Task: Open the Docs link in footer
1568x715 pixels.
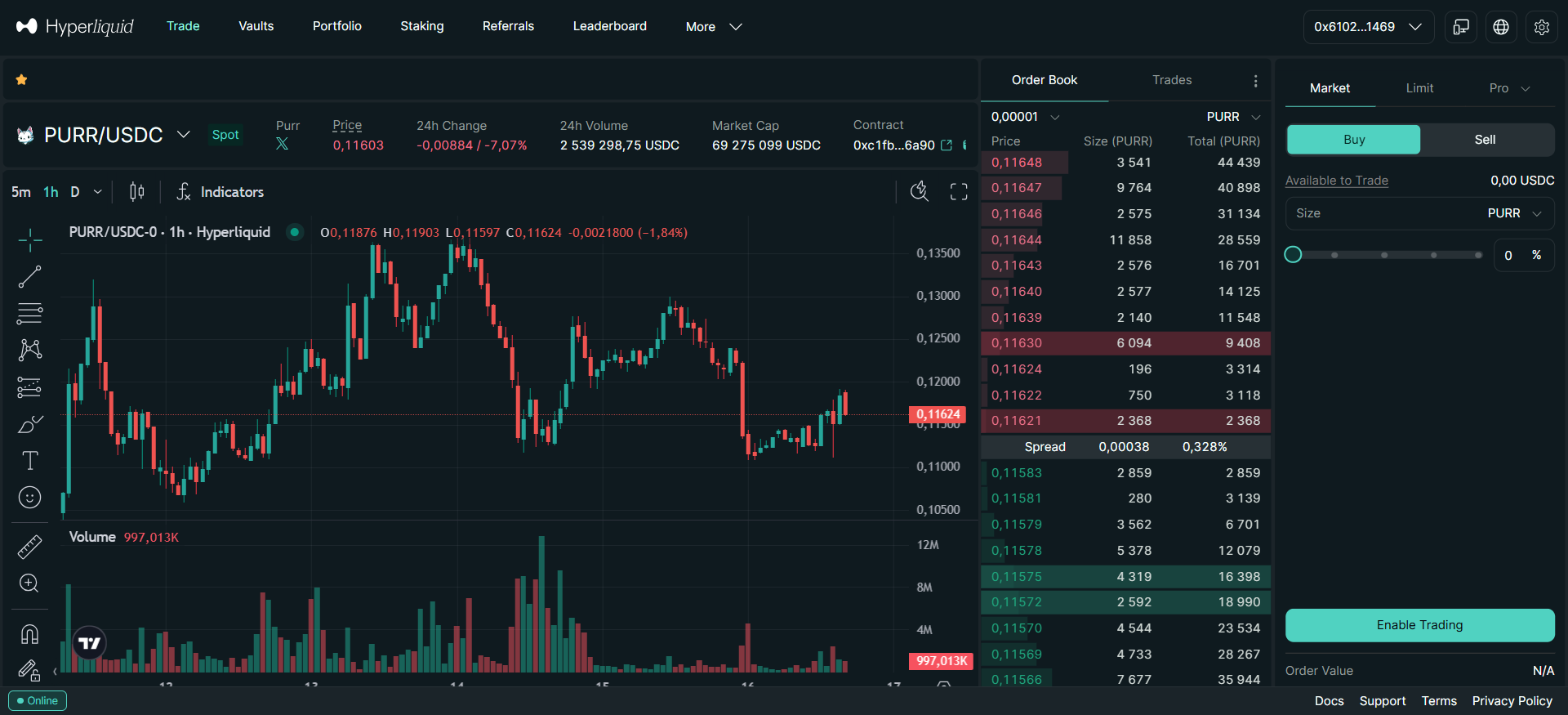Action: coord(1329,701)
